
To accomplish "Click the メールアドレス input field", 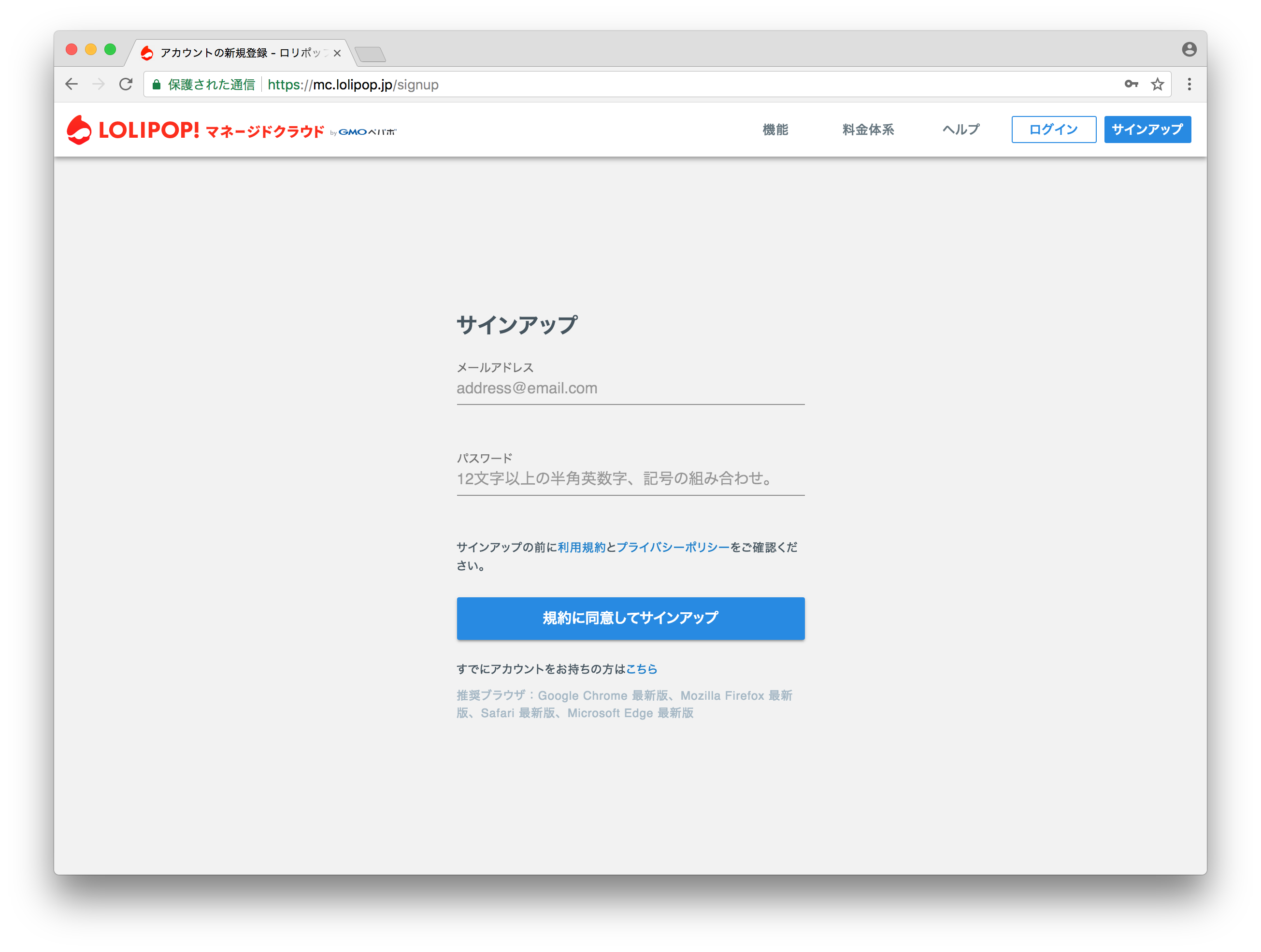I will tap(630, 388).
